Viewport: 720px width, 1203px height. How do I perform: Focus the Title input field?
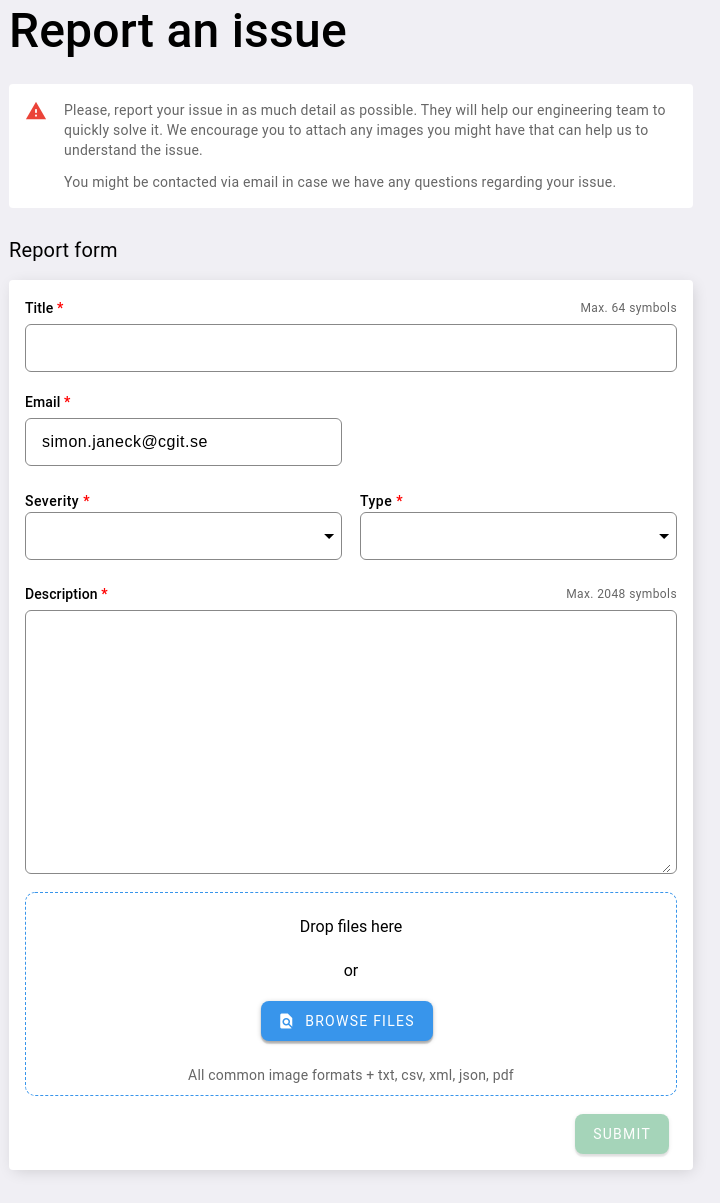click(351, 348)
